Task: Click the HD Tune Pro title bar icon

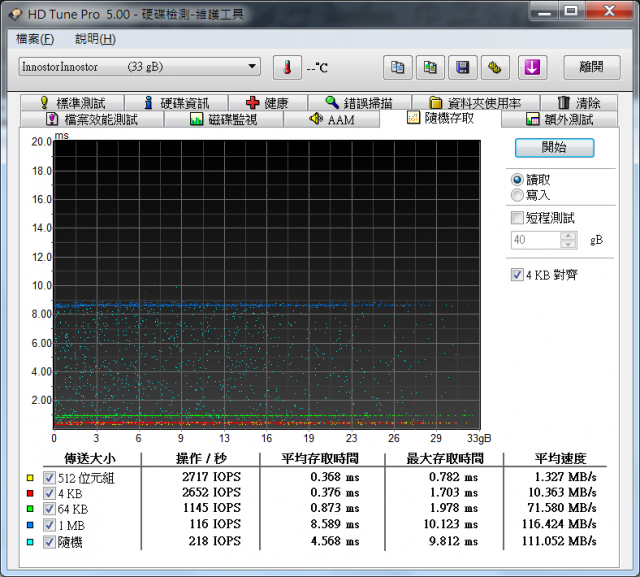Action: pos(16,14)
